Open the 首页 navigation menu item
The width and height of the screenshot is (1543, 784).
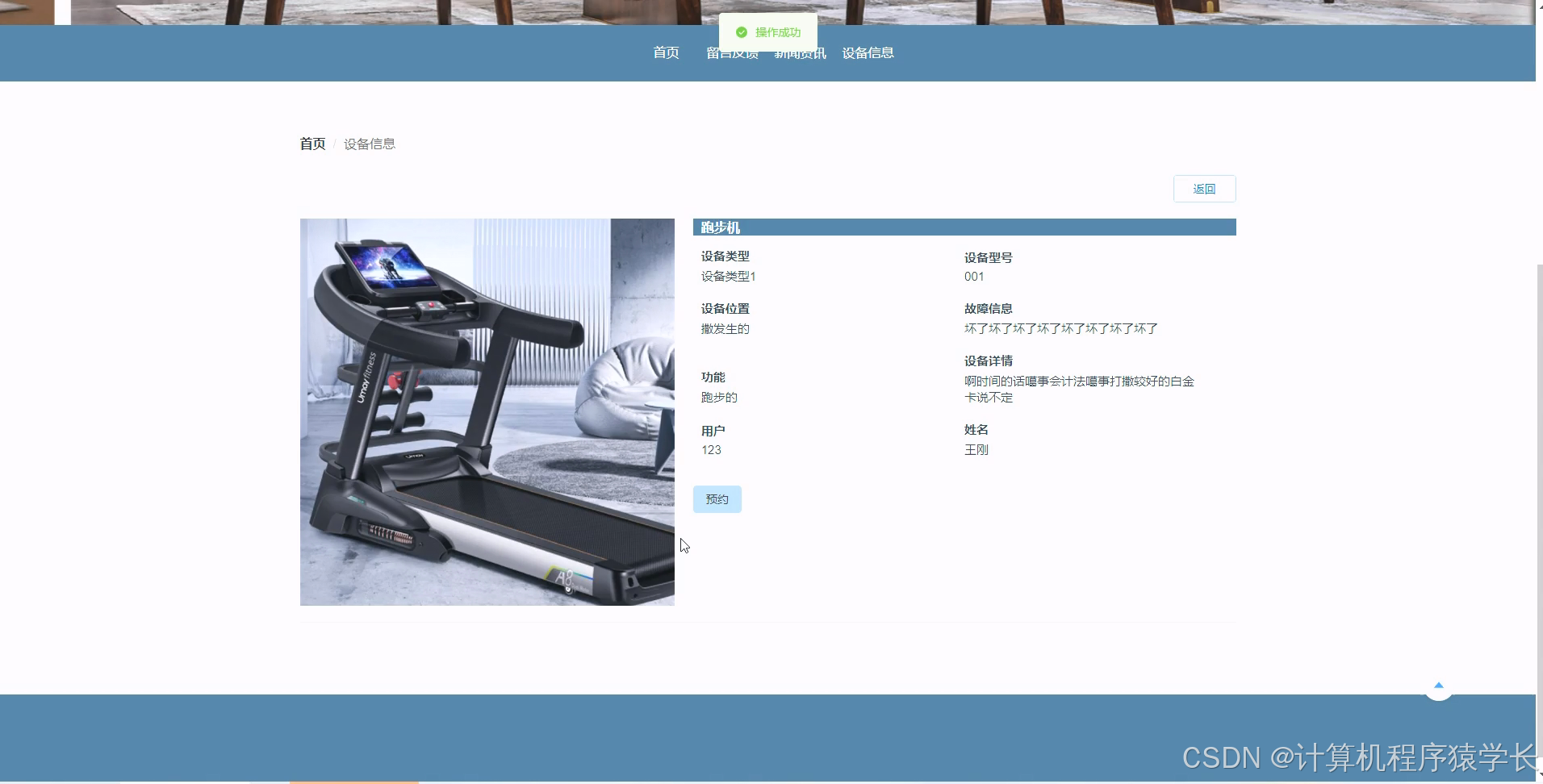click(x=665, y=52)
